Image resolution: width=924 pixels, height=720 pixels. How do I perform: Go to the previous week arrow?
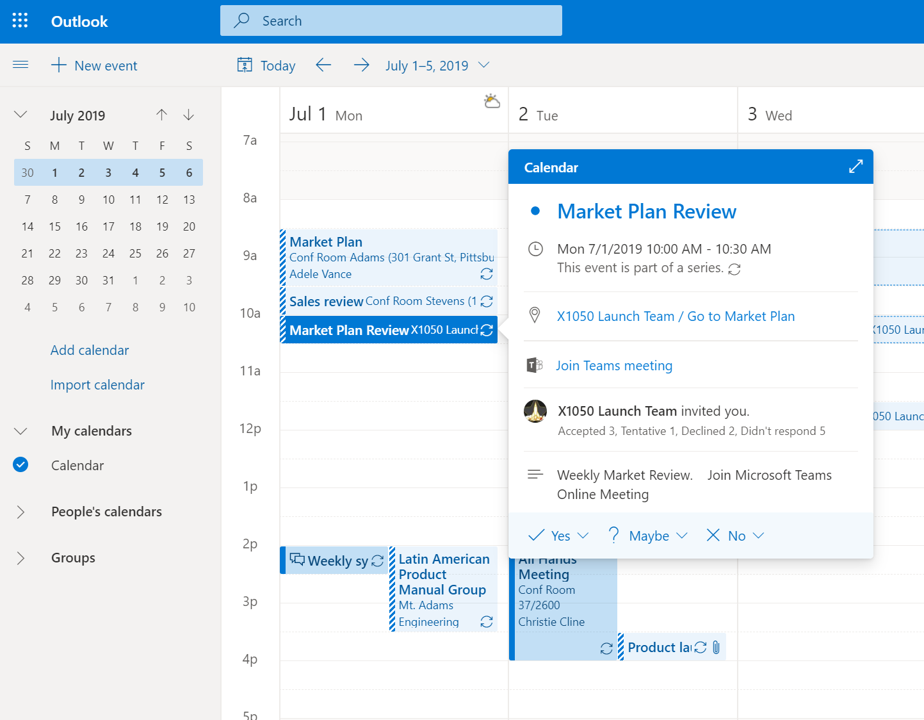pos(324,65)
